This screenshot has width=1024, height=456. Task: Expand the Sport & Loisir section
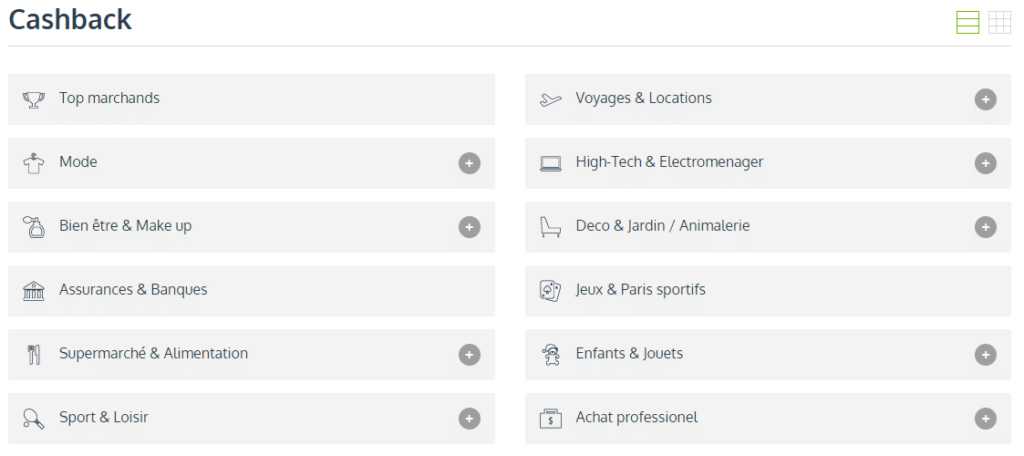pos(469,418)
